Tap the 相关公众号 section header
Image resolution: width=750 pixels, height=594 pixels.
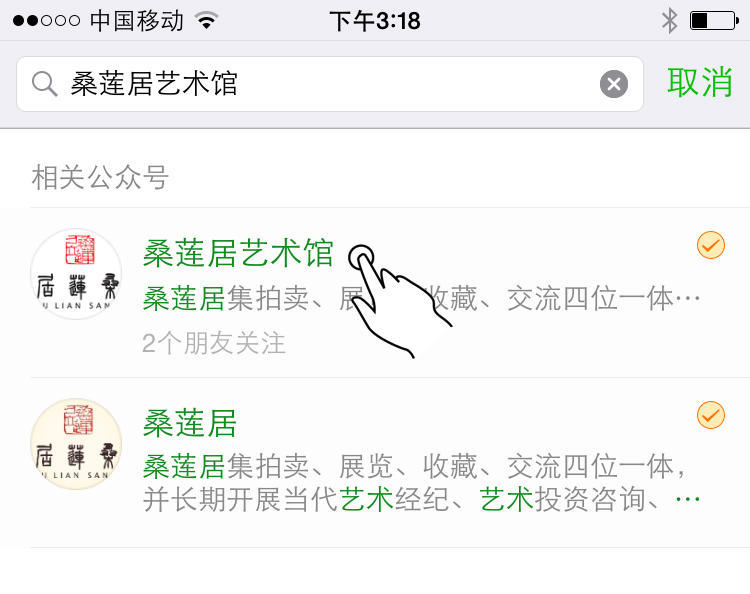pyautogui.click(x=100, y=177)
